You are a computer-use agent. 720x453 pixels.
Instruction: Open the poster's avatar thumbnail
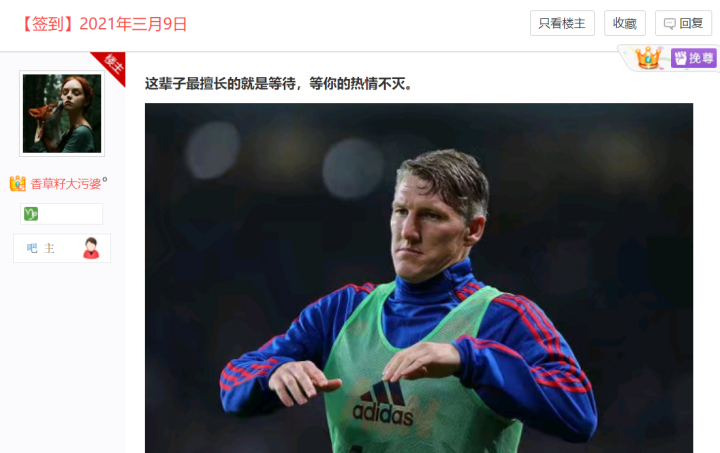pos(62,113)
